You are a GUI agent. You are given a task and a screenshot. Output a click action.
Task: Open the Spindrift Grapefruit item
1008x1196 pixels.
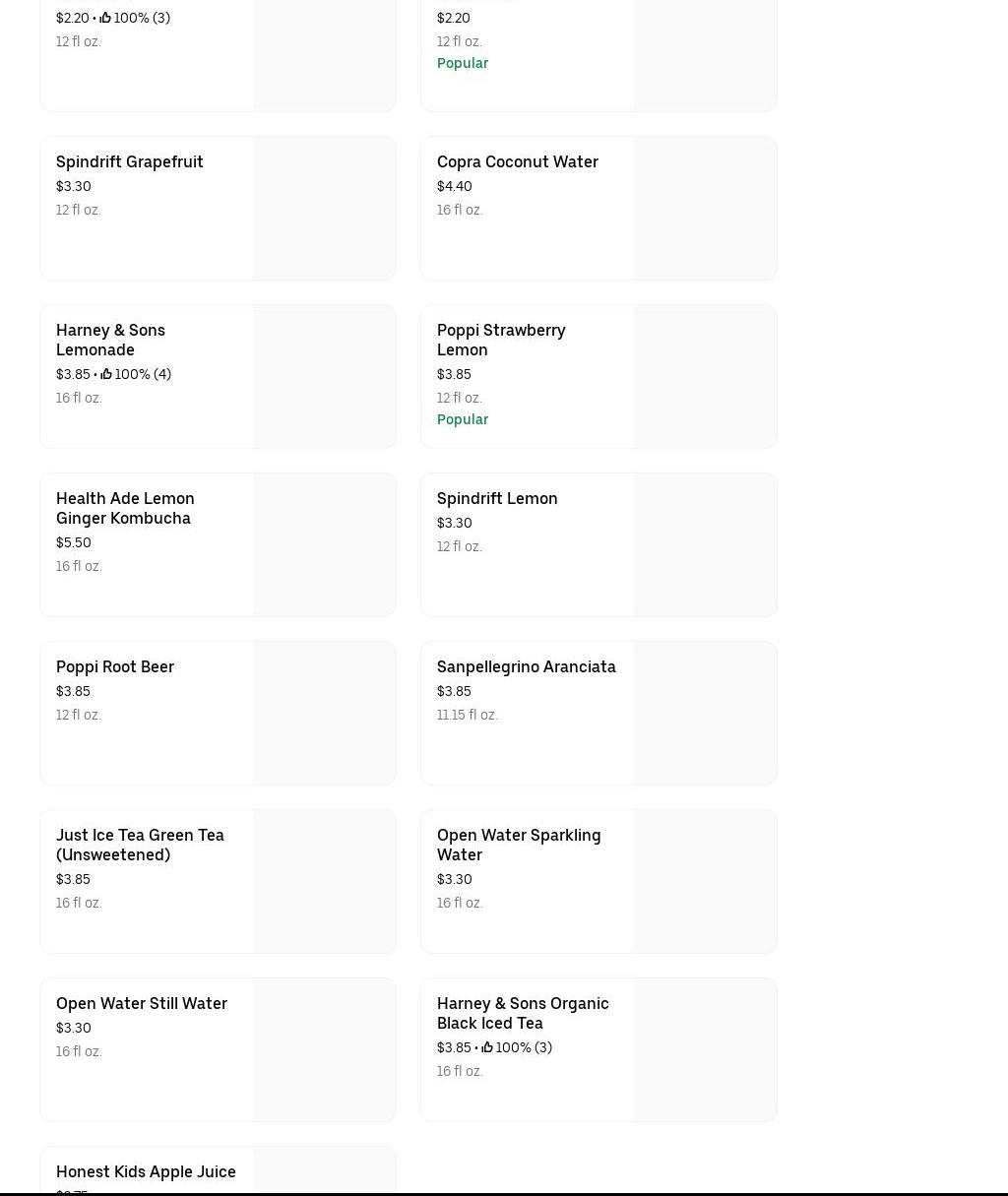point(130,162)
